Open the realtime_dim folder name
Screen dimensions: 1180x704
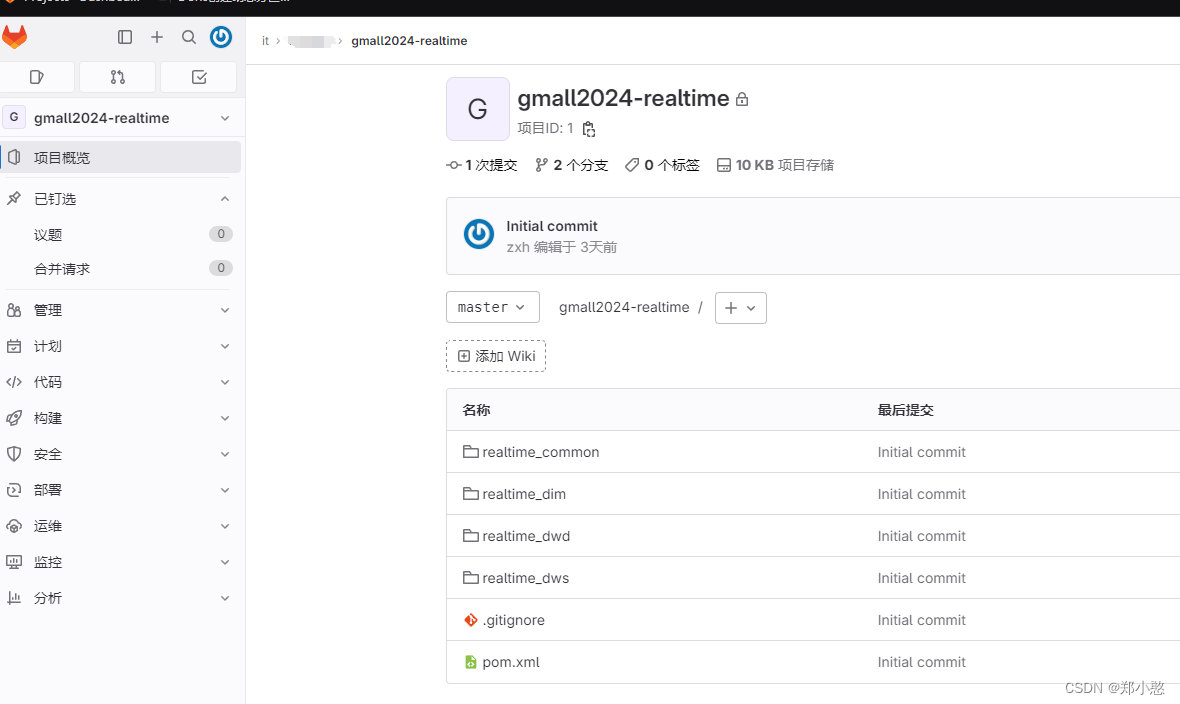coord(524,494)
